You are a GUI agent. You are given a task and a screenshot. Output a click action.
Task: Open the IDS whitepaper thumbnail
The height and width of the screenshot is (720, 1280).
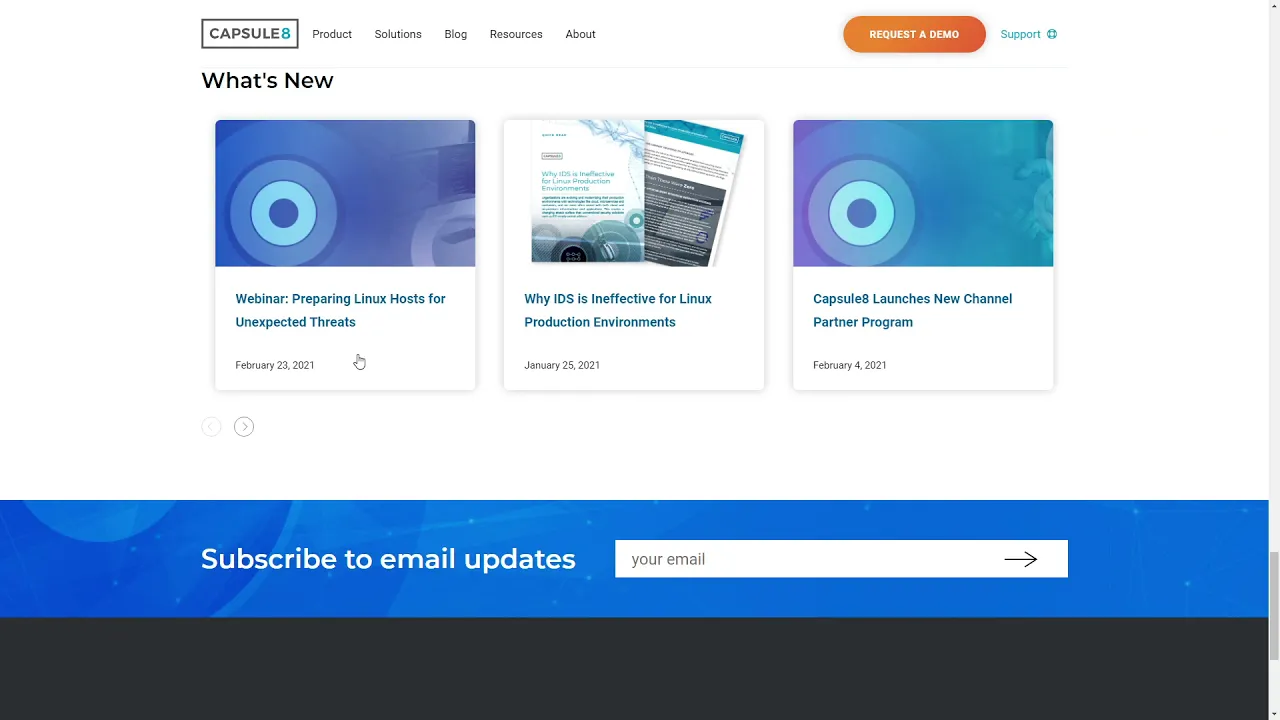(634, 193)
